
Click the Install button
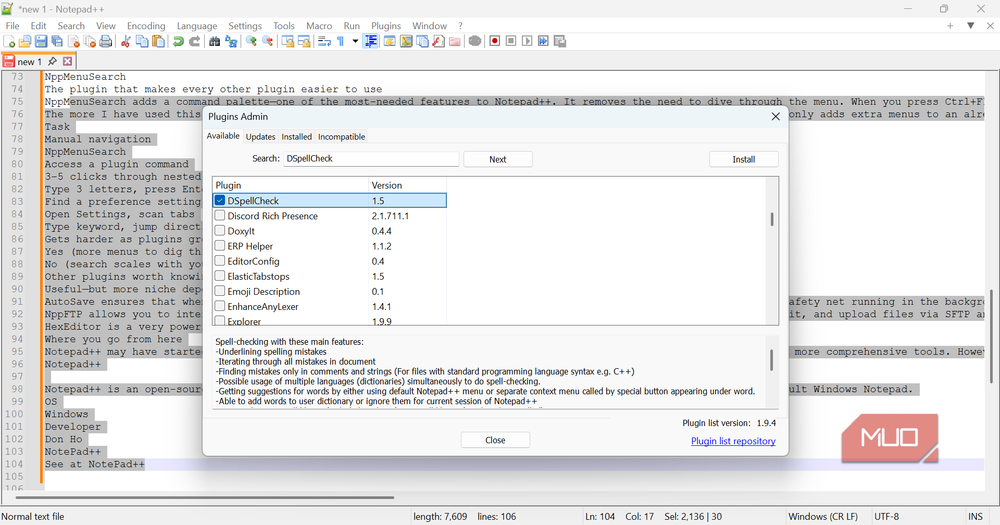(x=744, y=159)
